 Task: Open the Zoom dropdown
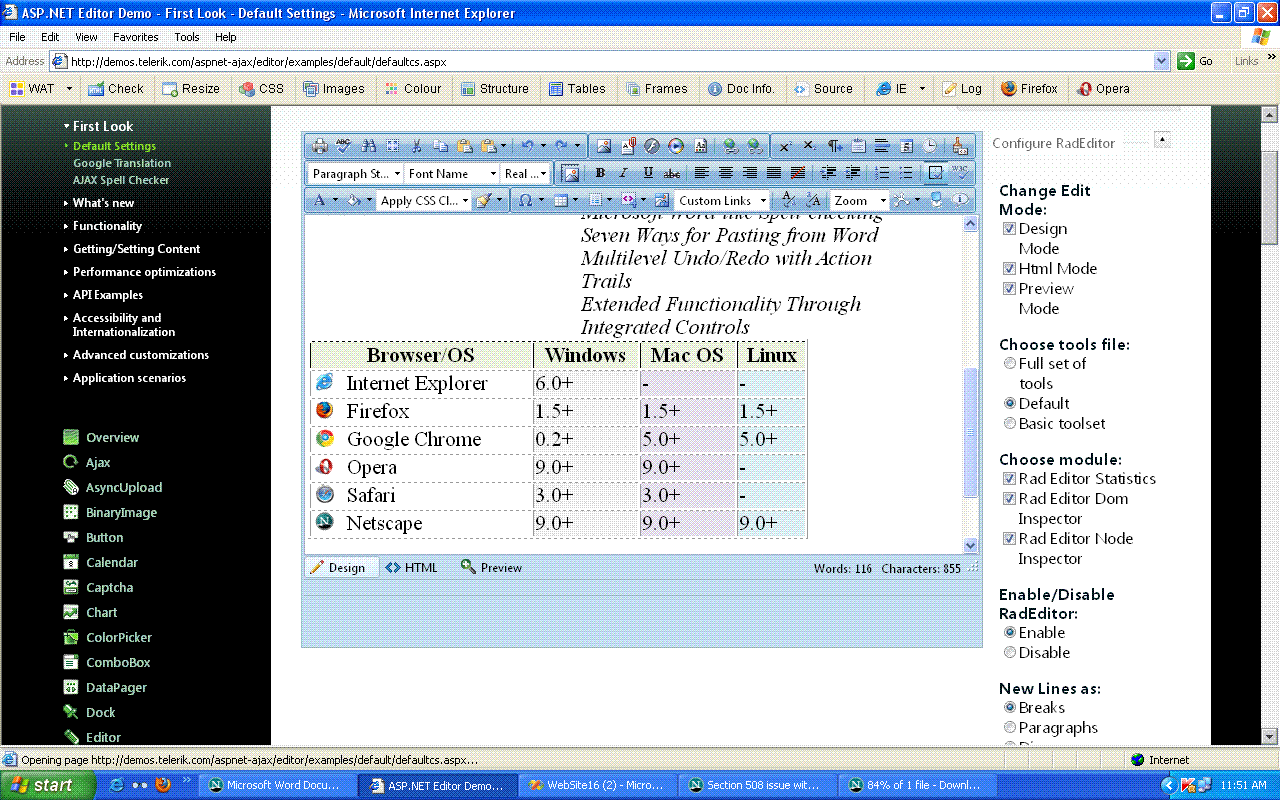tap(860, 200)
